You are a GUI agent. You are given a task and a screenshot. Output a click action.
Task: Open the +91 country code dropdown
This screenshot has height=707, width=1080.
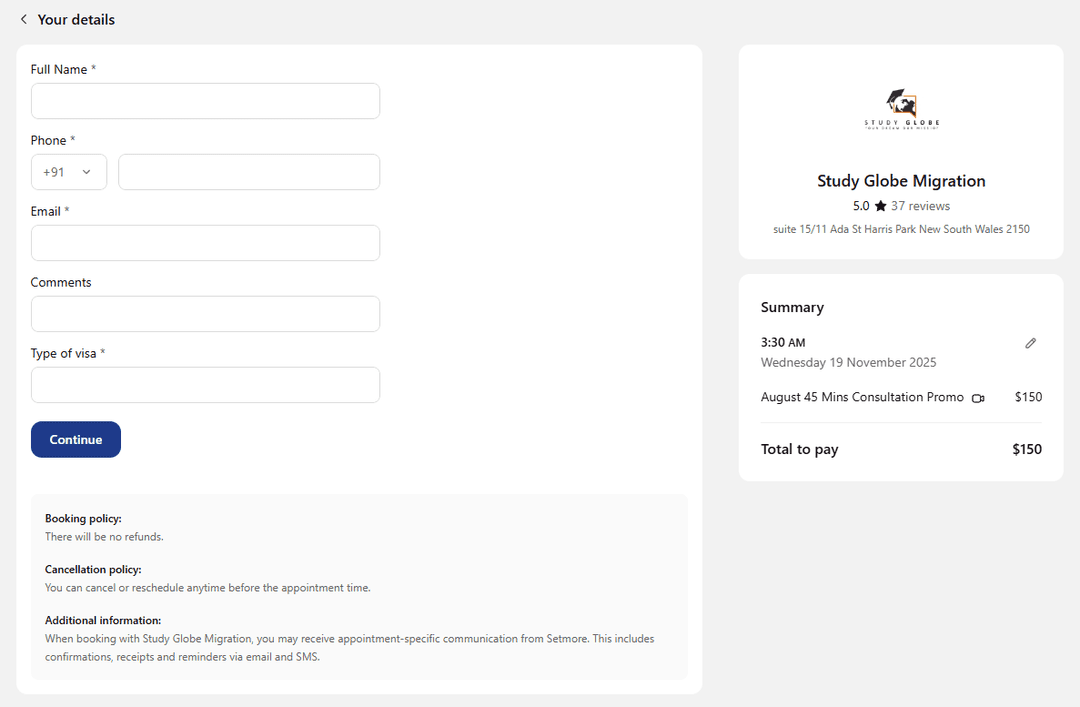point(68,172)
